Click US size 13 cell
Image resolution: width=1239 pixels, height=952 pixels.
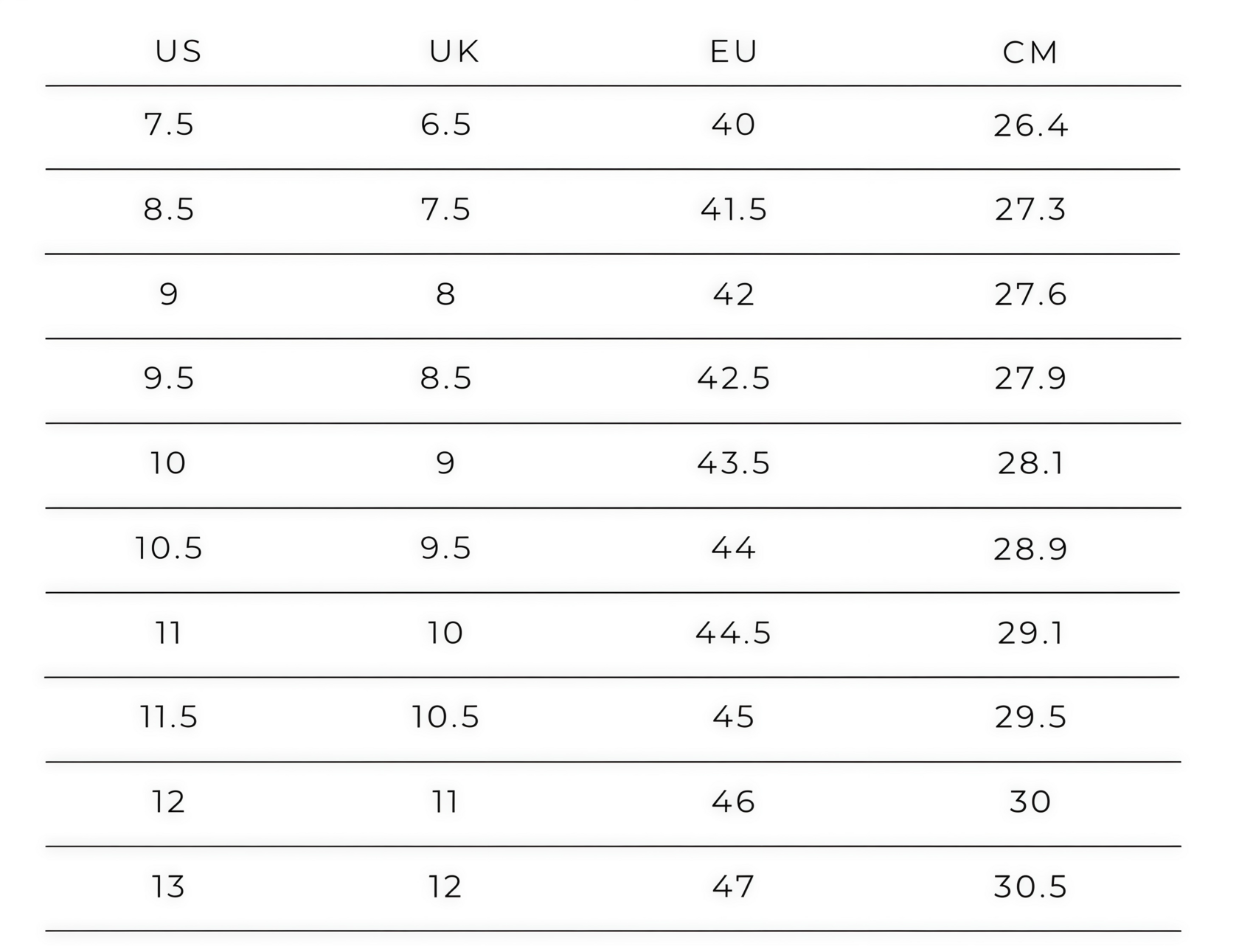click(168, 887)
